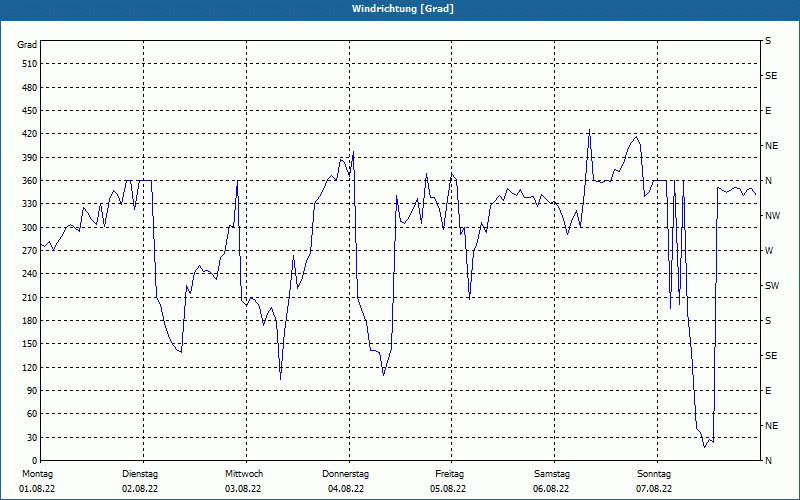The width and height of the screenshot is (800, 500).
Task: Click the 'W' compass label on the right axis
Action: point(769,251)
